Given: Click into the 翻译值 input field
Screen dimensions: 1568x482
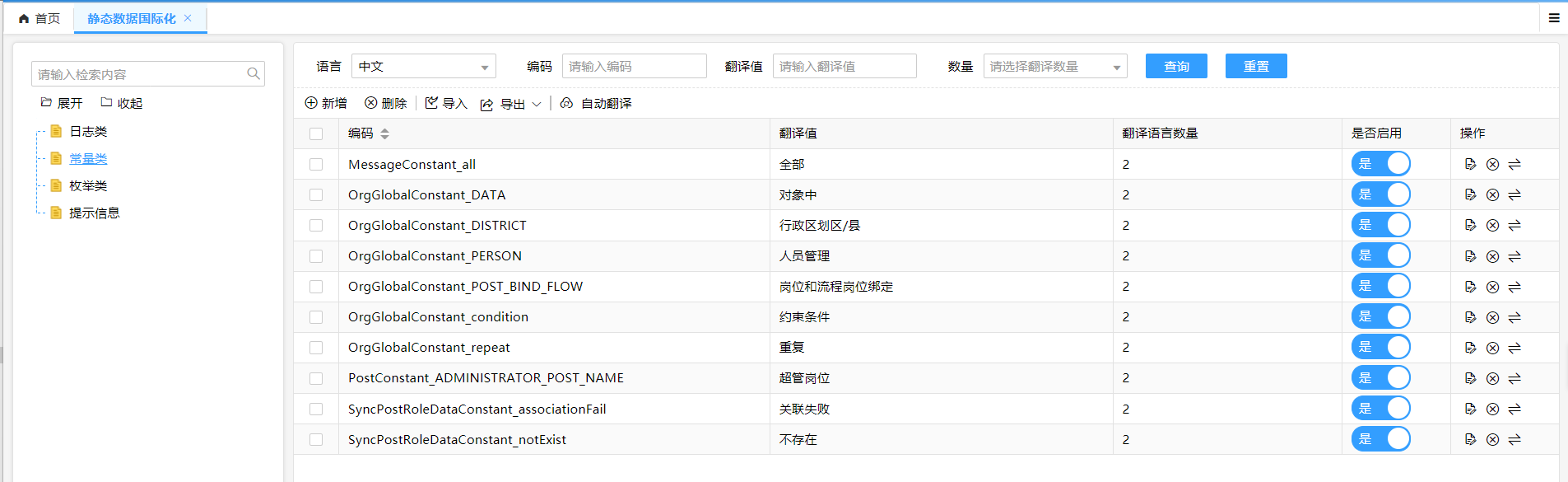Looking at the screenshot, I should pos(844,67).
